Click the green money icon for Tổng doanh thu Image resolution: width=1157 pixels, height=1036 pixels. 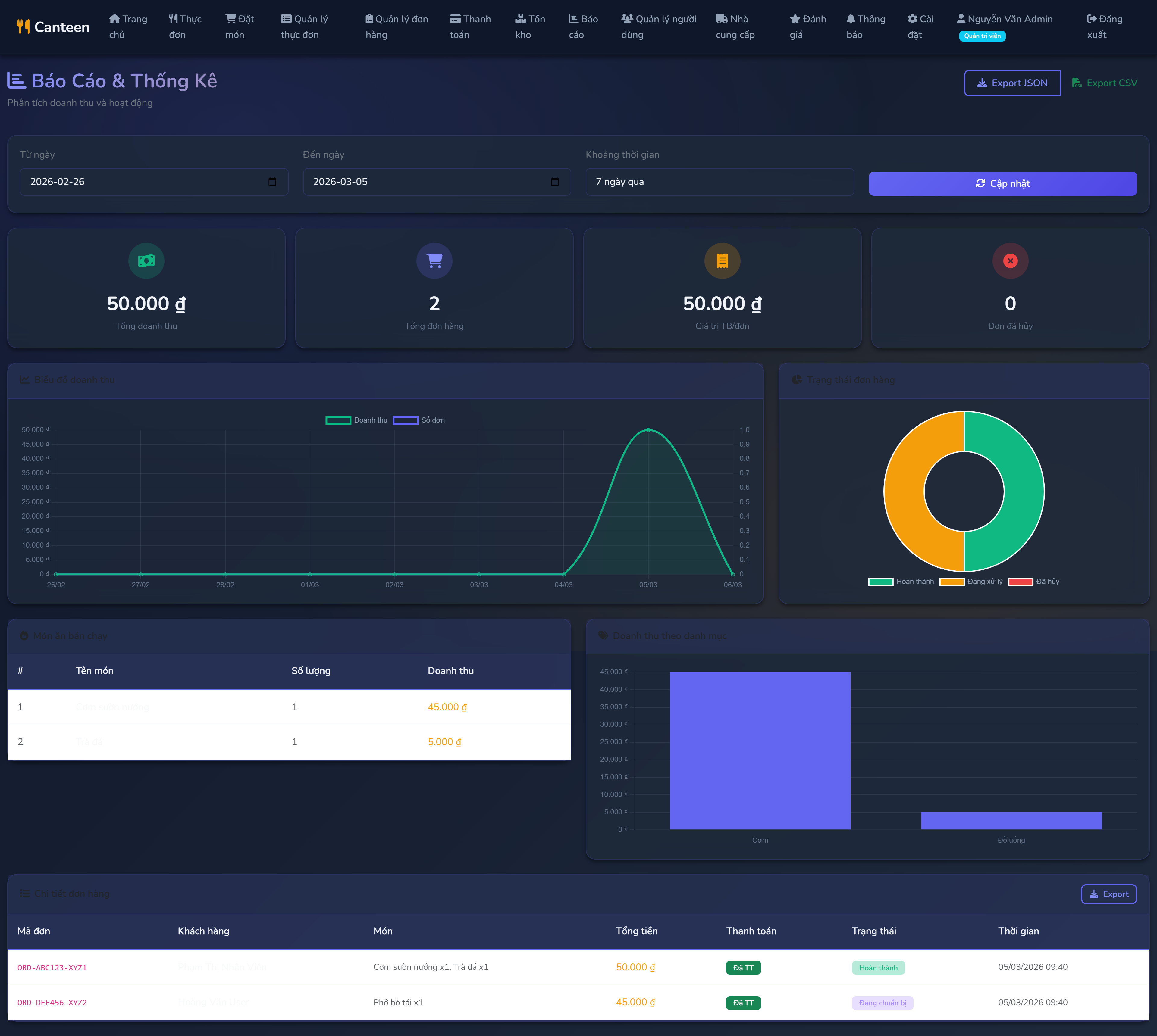[146, 261]
